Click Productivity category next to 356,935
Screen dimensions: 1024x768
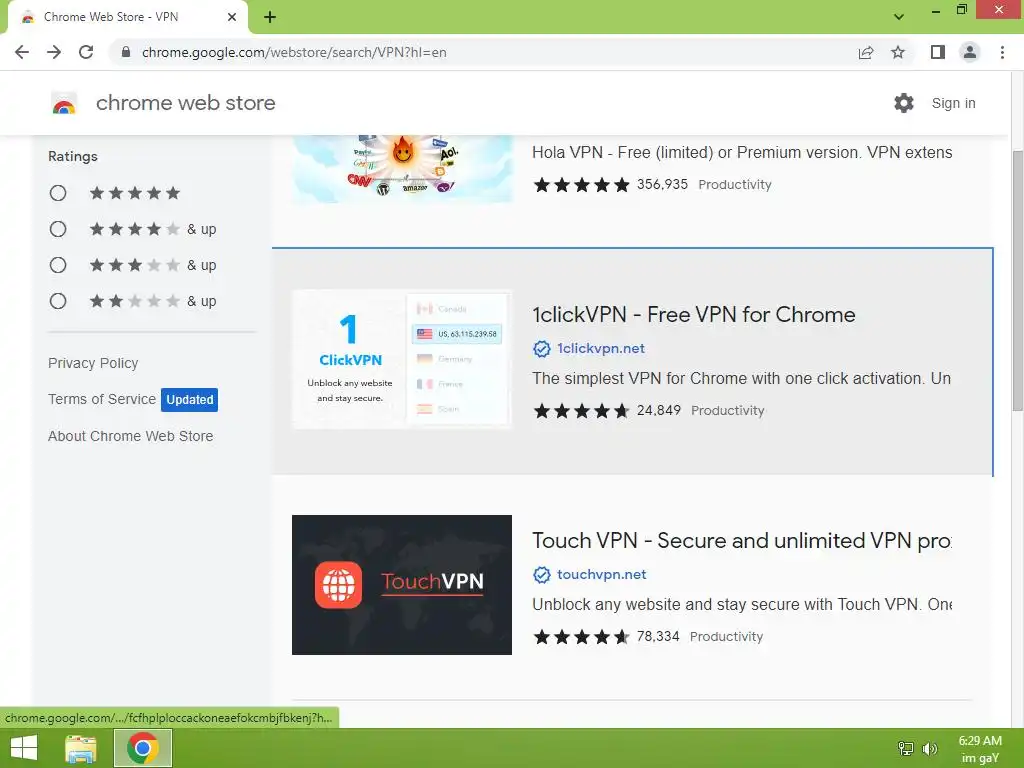point(735,185)
